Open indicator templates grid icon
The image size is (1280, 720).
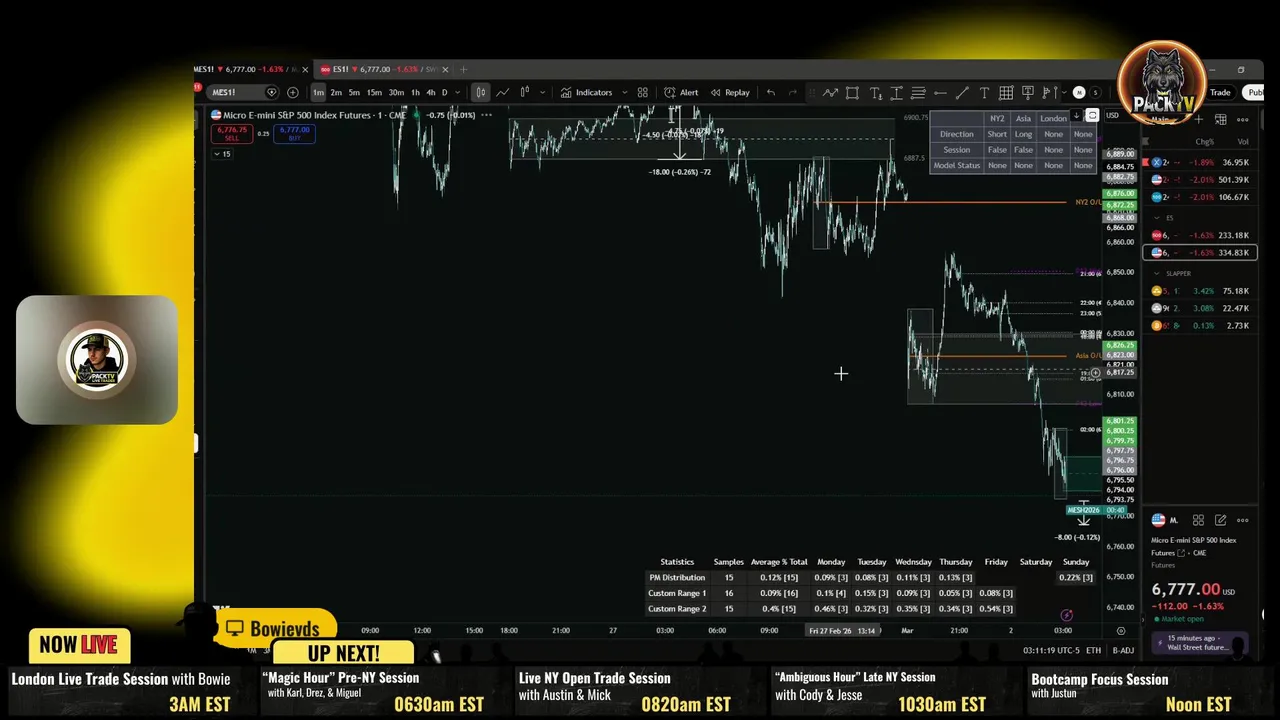pyautogui.click(x=643, y=92)
